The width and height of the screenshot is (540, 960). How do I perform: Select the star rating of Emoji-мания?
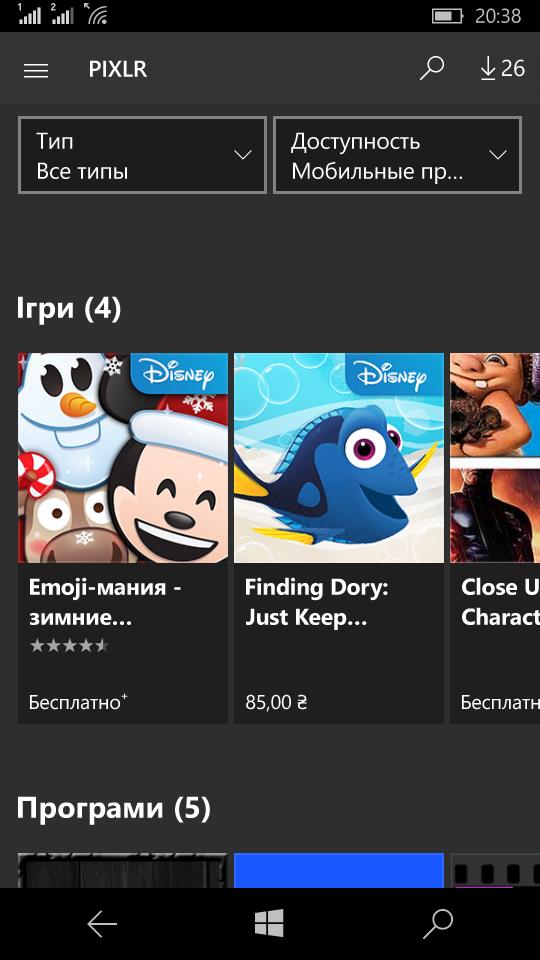[x=69, y=645]
